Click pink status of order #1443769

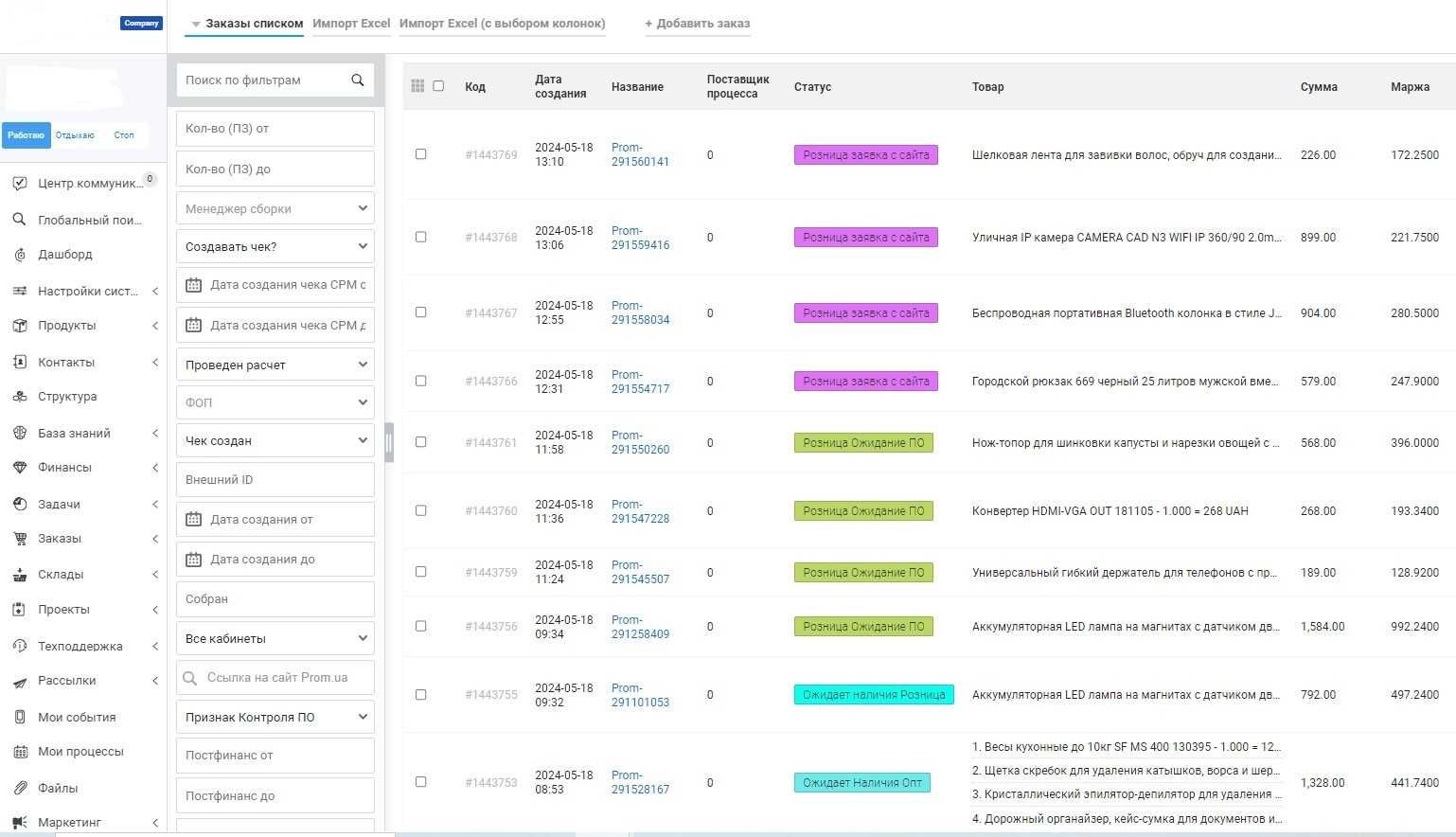[866, 154]
